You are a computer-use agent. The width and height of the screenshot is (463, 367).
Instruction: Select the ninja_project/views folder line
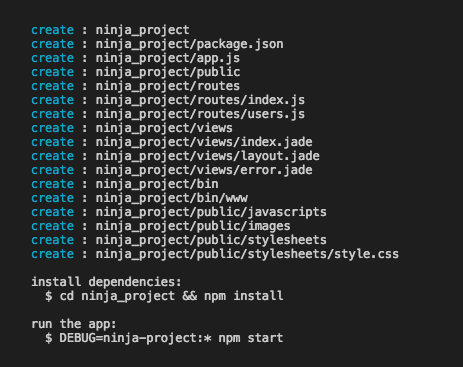coord(132,128)
